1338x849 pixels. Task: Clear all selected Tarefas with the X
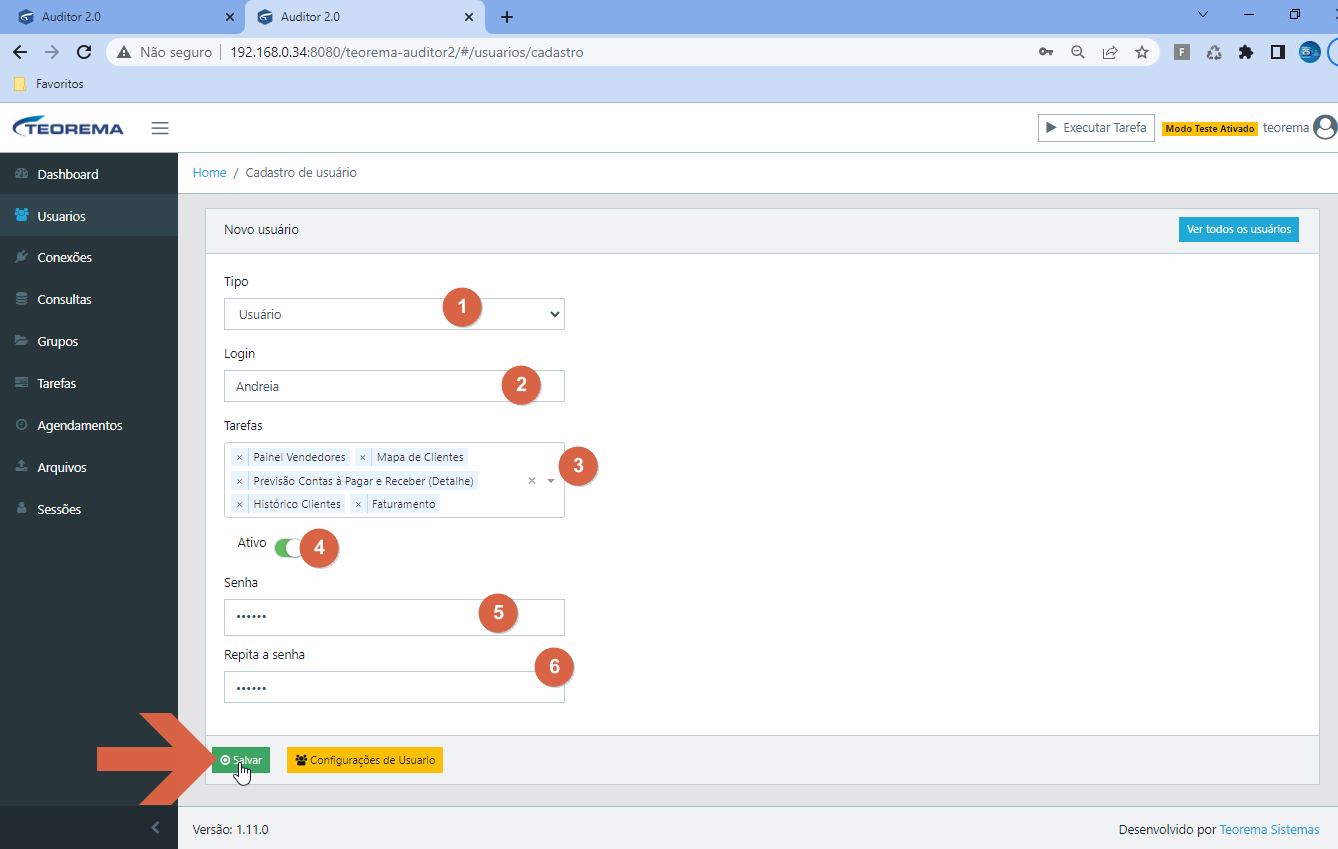click(x=532, y=481)
